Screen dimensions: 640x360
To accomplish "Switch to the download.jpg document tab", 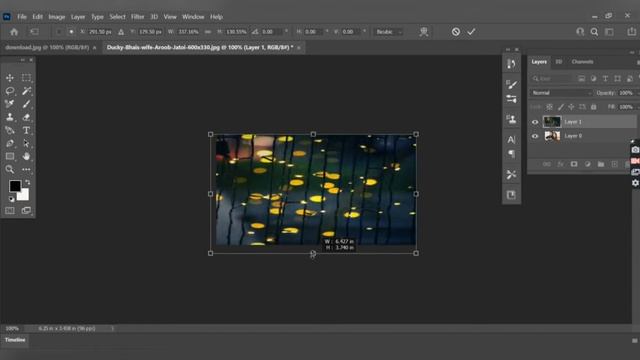I will point(47,47).
